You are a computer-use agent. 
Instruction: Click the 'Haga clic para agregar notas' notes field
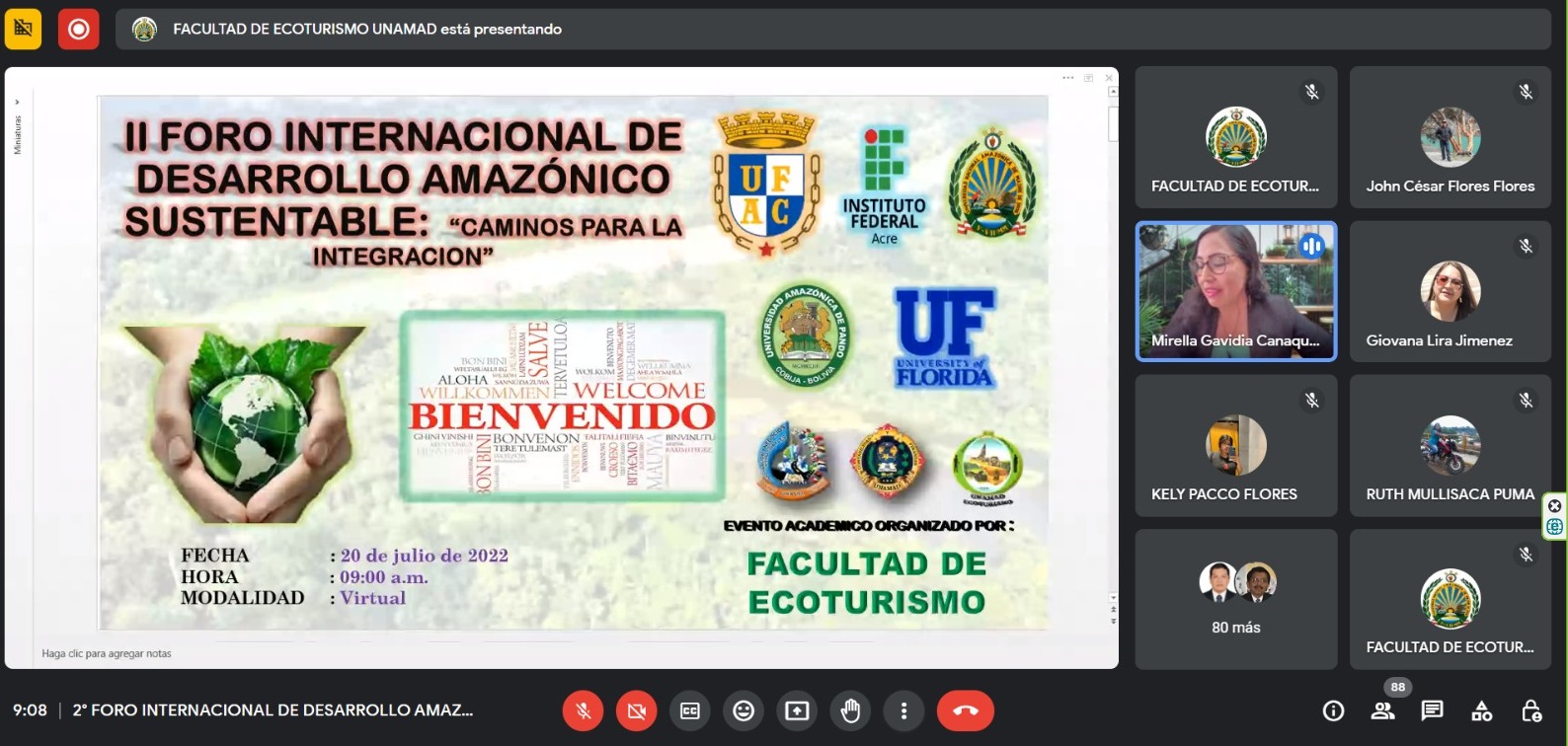coord(106,653)
